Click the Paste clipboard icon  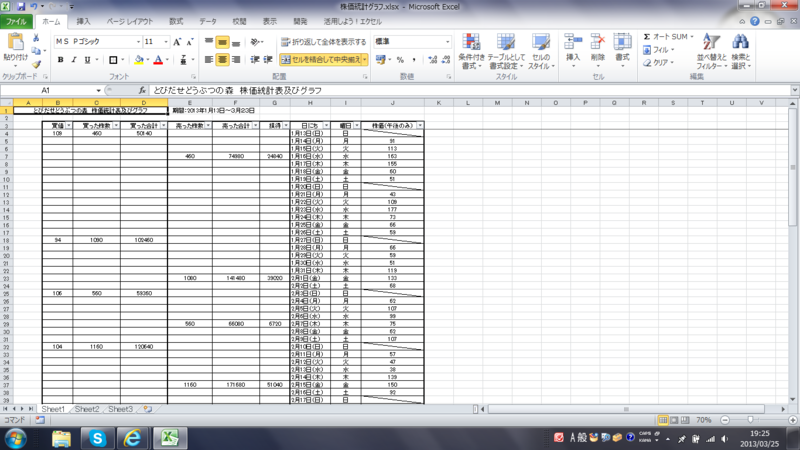click(15, 42)
